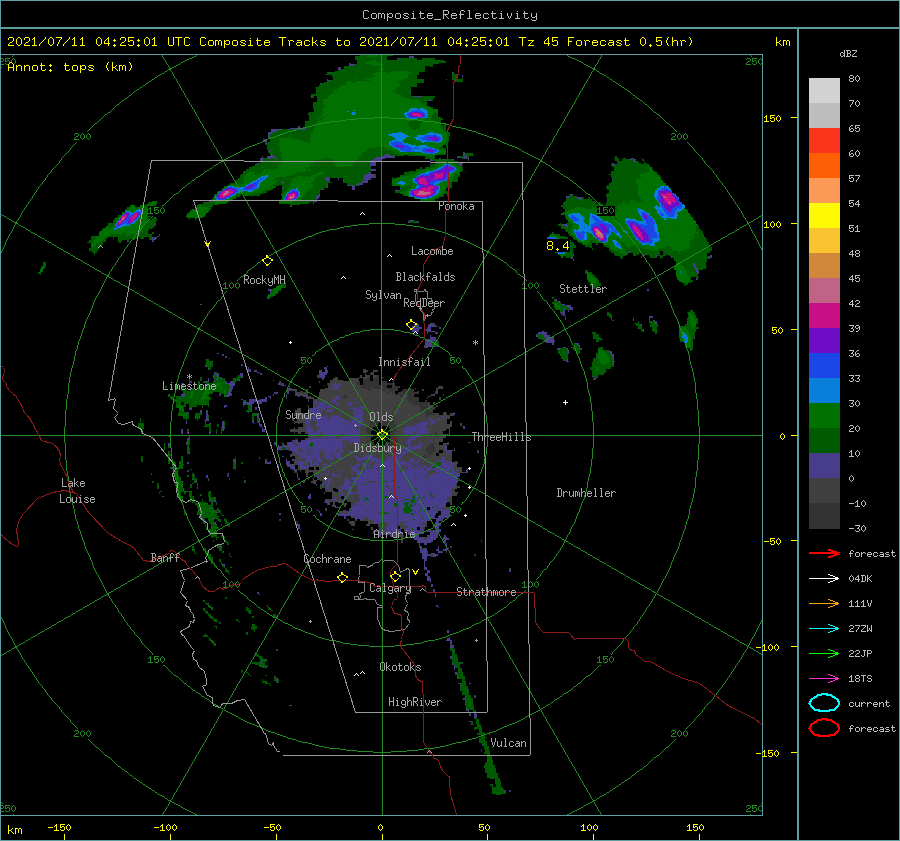Click the Vulcan label
The image size is (900, 841).
508,743
